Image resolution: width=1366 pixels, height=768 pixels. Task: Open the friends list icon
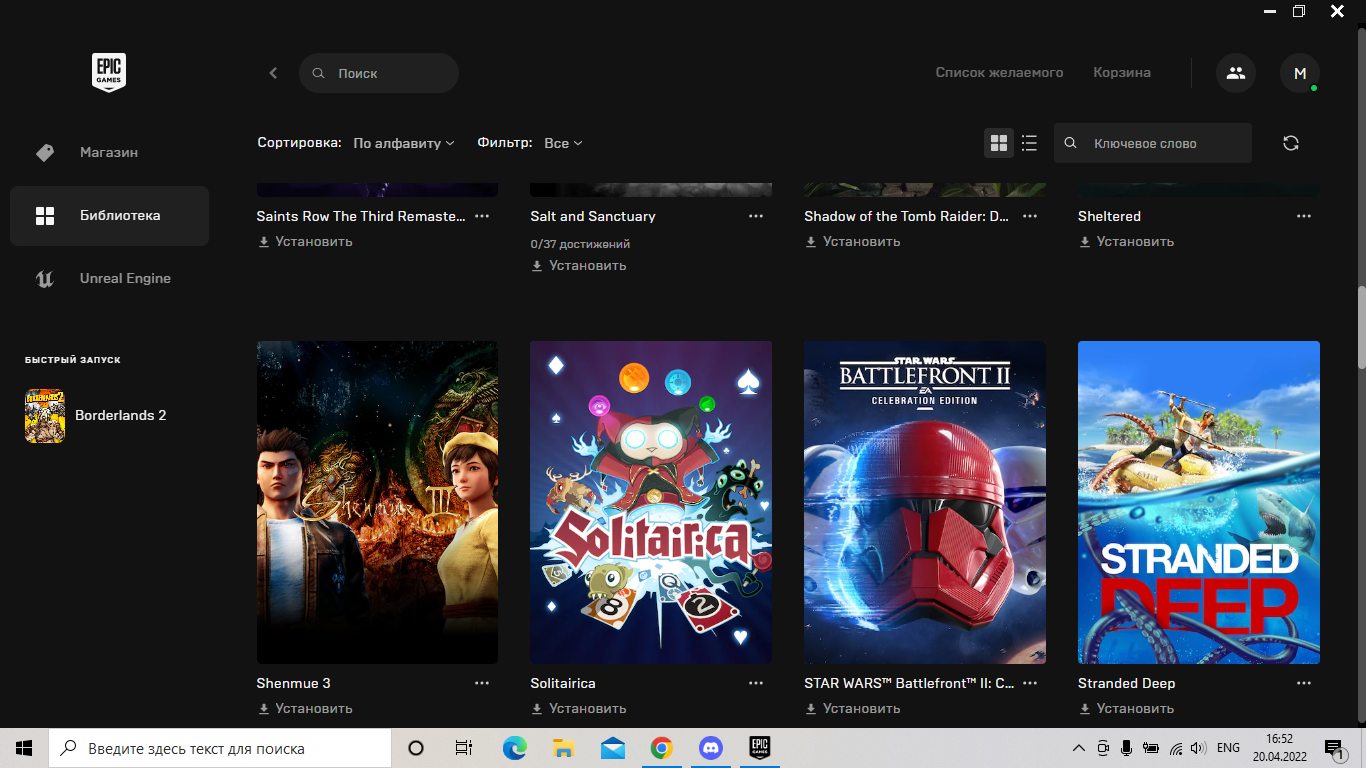point(1236,73)
